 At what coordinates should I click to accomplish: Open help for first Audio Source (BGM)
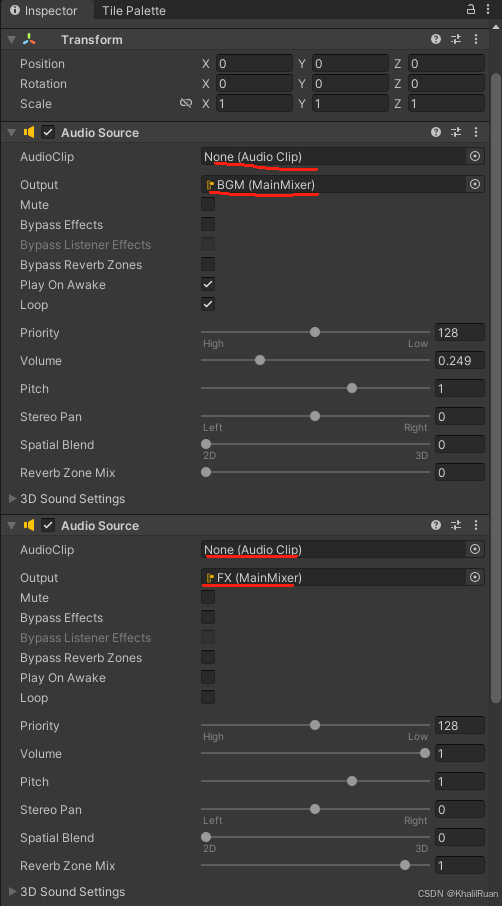[x=436, y=132]
